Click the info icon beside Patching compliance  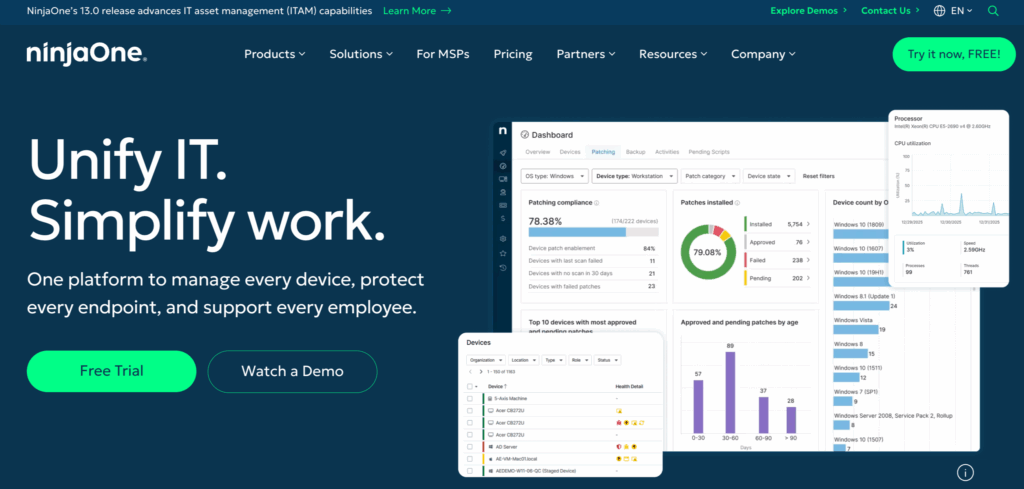click(x=597, y=203)
